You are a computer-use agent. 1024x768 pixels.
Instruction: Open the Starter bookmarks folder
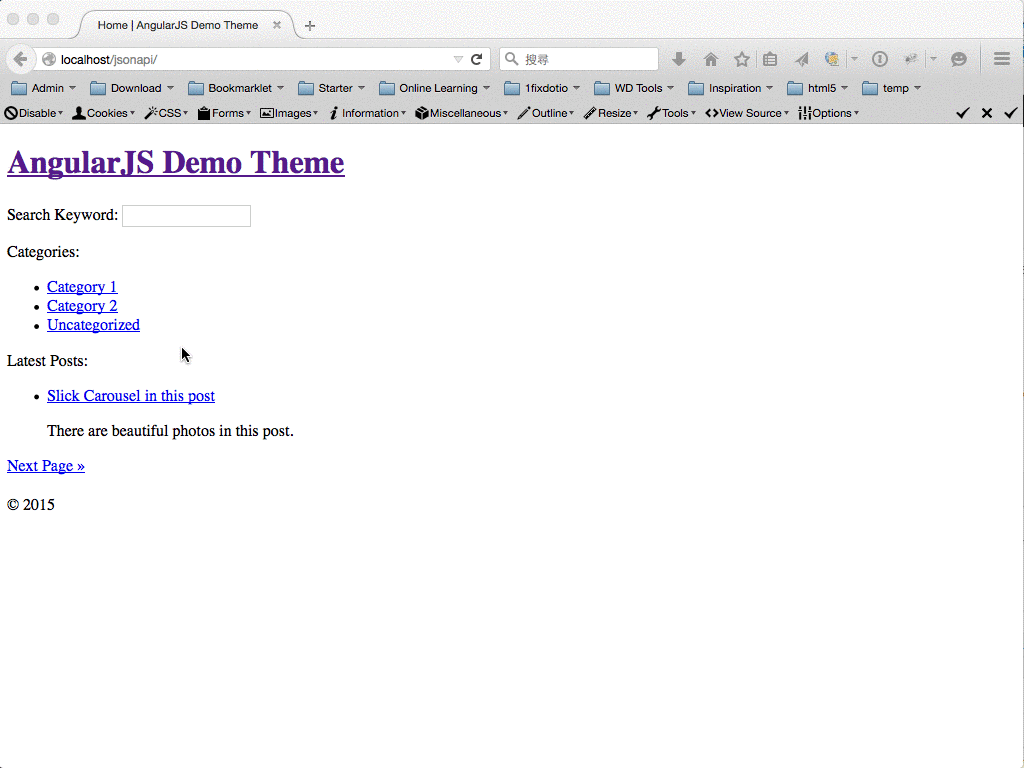[331, 88]
